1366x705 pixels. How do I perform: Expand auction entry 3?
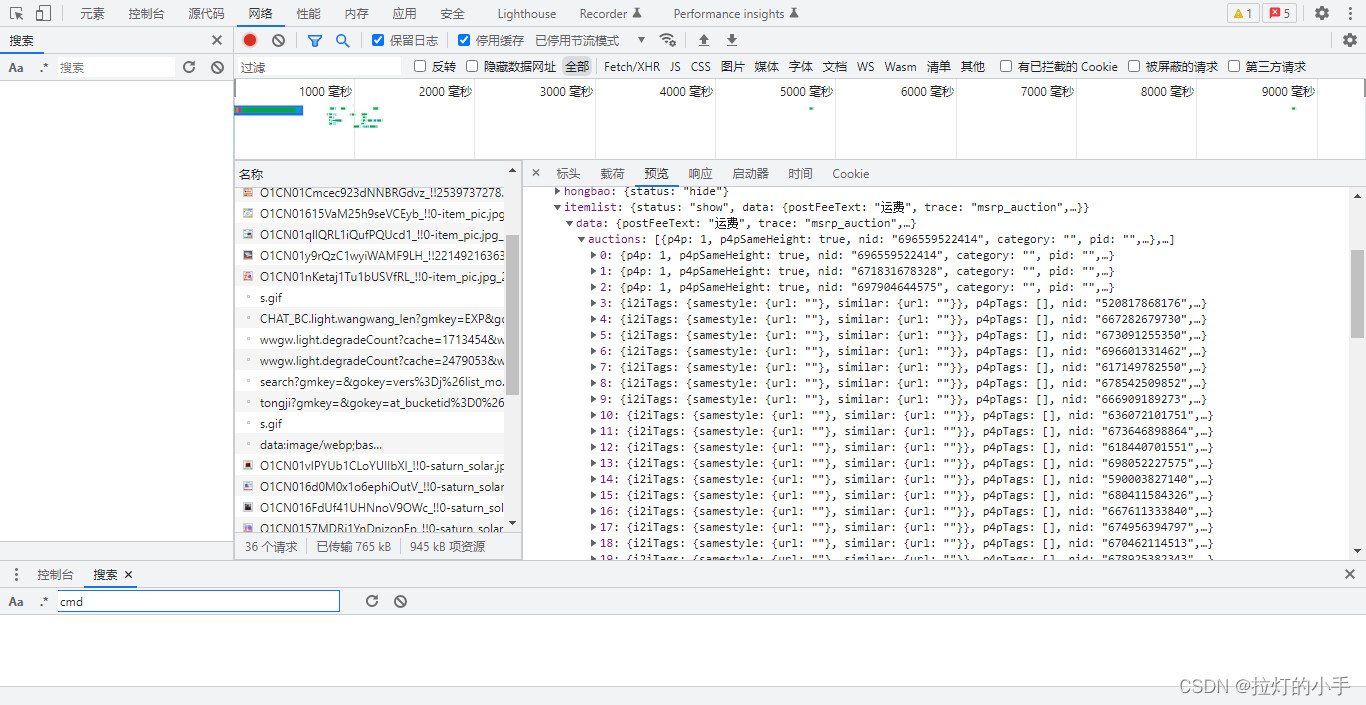[x=594, y=303]
